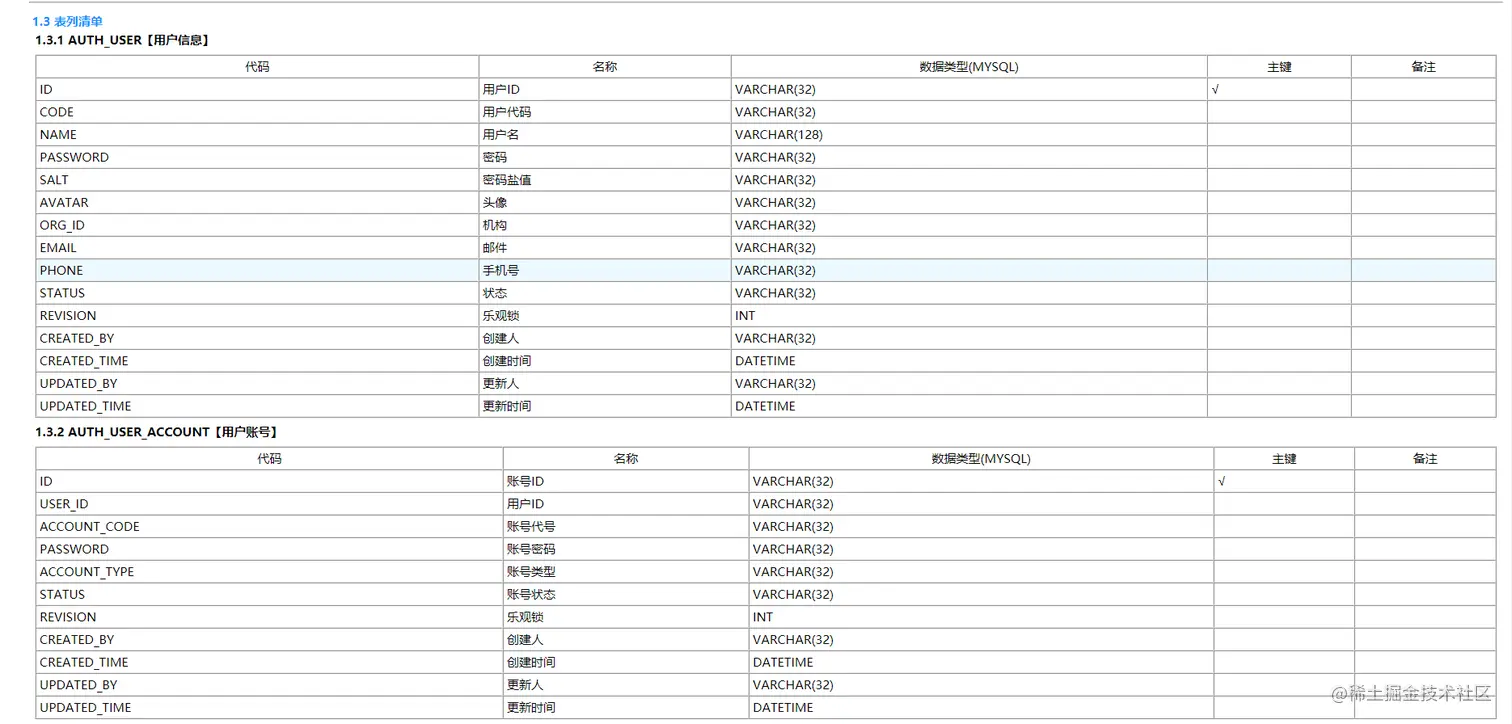
Task: Click the blue '1.3 表列清单' section heading
Action: [x=67, y=21]
